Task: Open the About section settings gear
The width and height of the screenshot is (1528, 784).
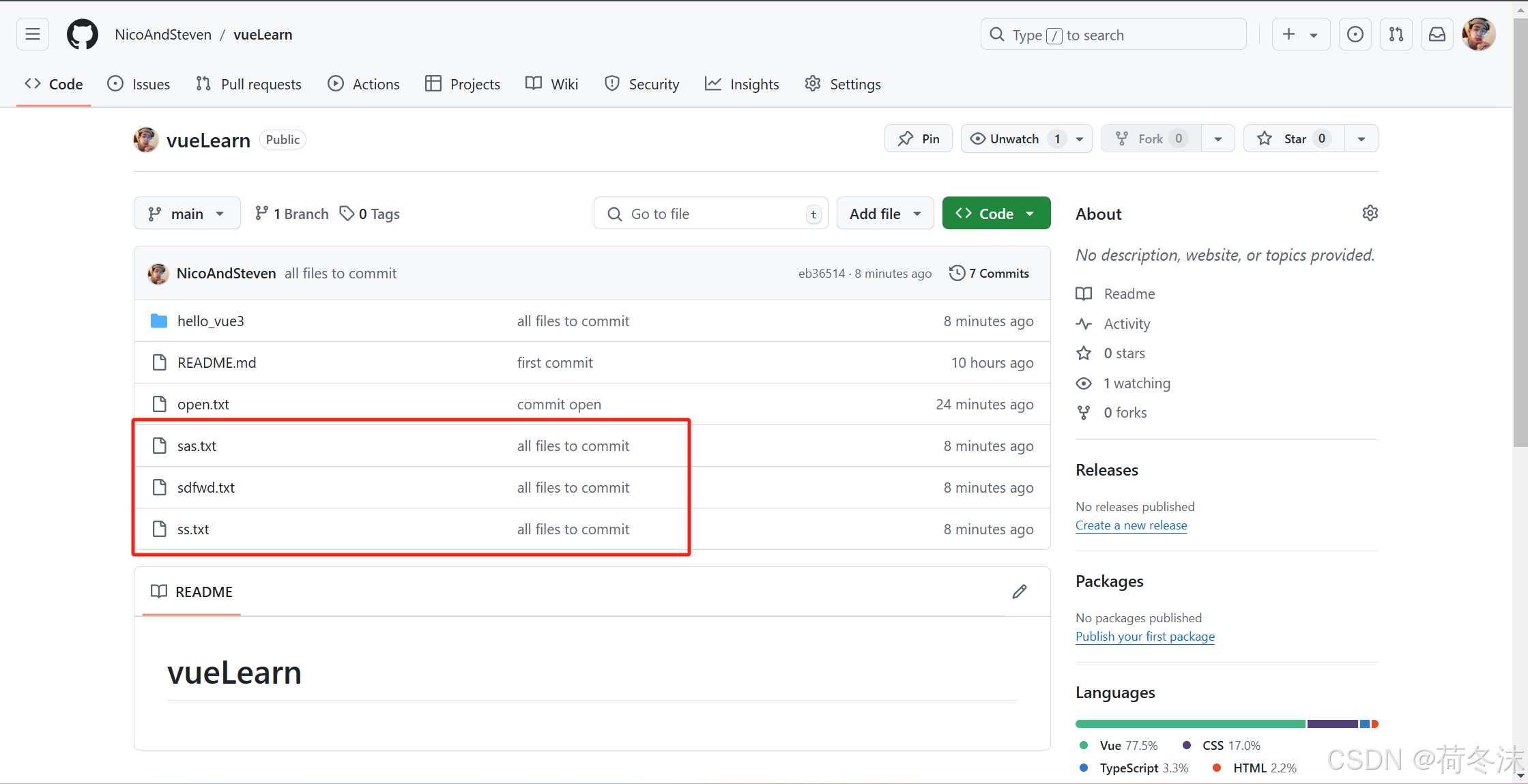Action: tap(1370, 213)
